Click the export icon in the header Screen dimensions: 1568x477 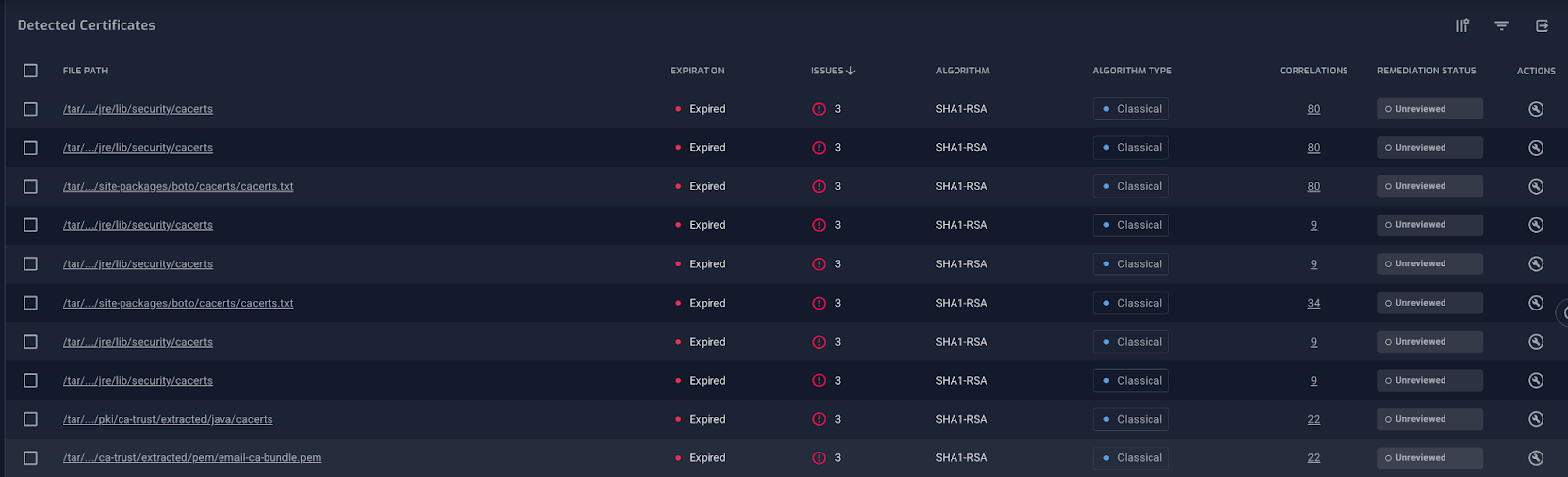click(1542, 26)
